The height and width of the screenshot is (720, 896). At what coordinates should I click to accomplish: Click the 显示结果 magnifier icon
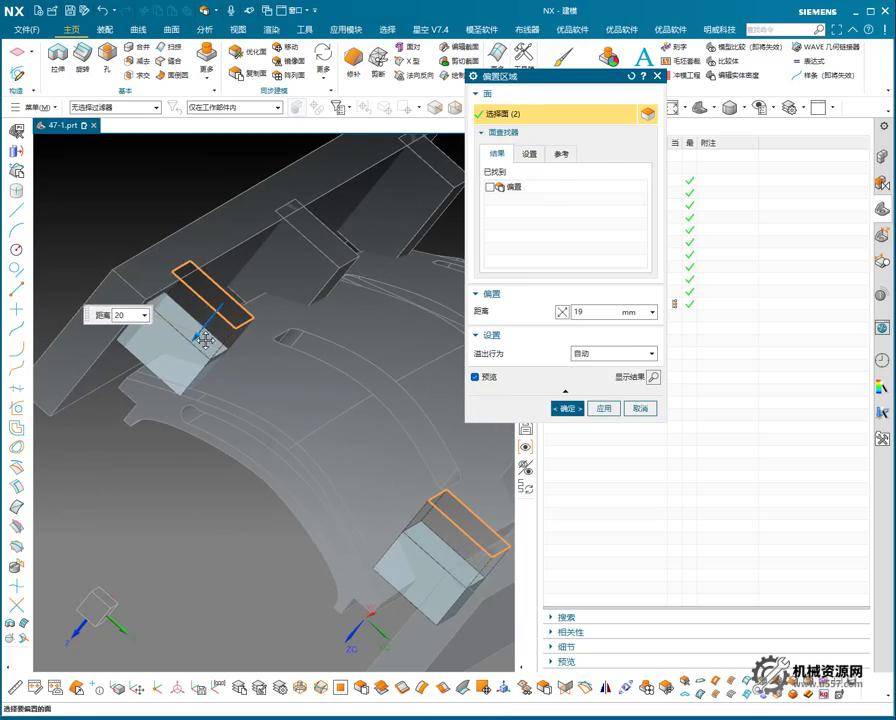[653, 377]
